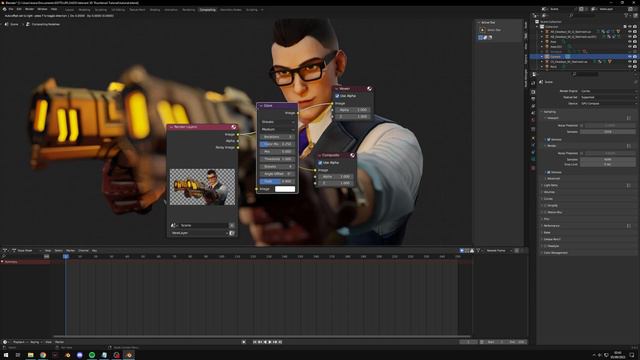Click the Blender logo menu icon
This screenshot has height=360, width=640.
click(x=4, y=9)
